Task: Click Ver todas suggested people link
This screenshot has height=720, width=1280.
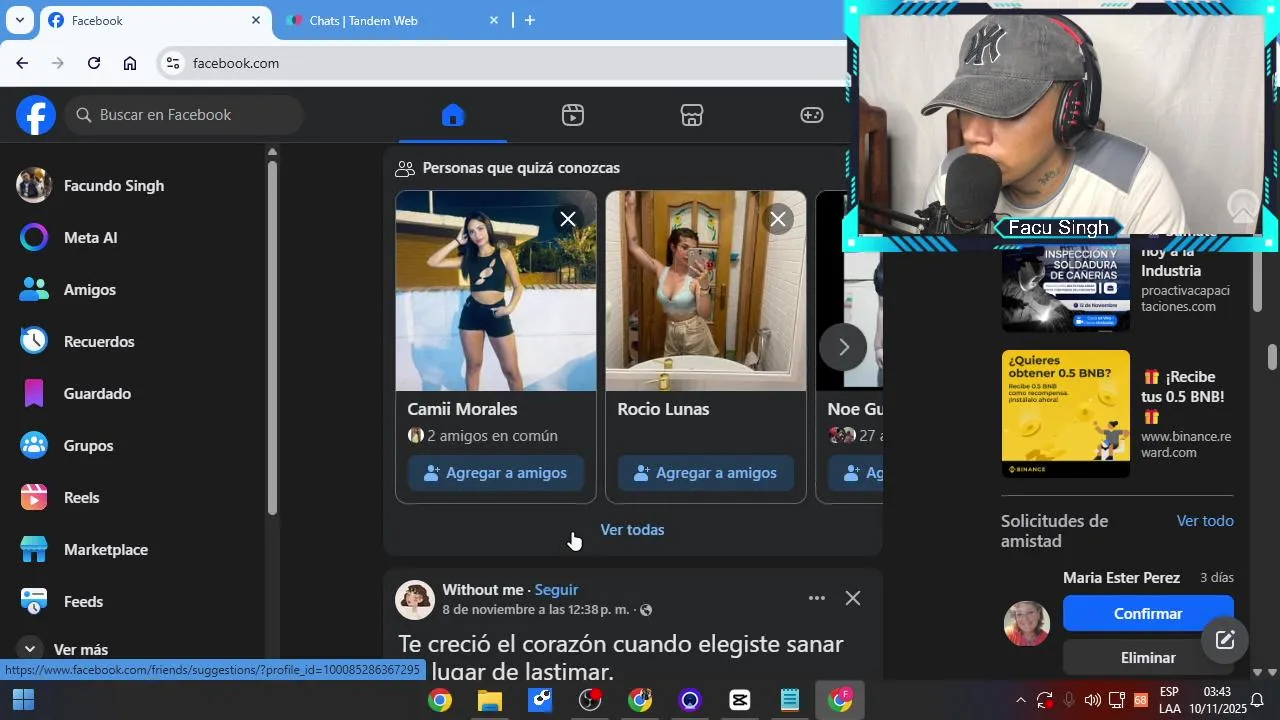Action: point(632,530)
